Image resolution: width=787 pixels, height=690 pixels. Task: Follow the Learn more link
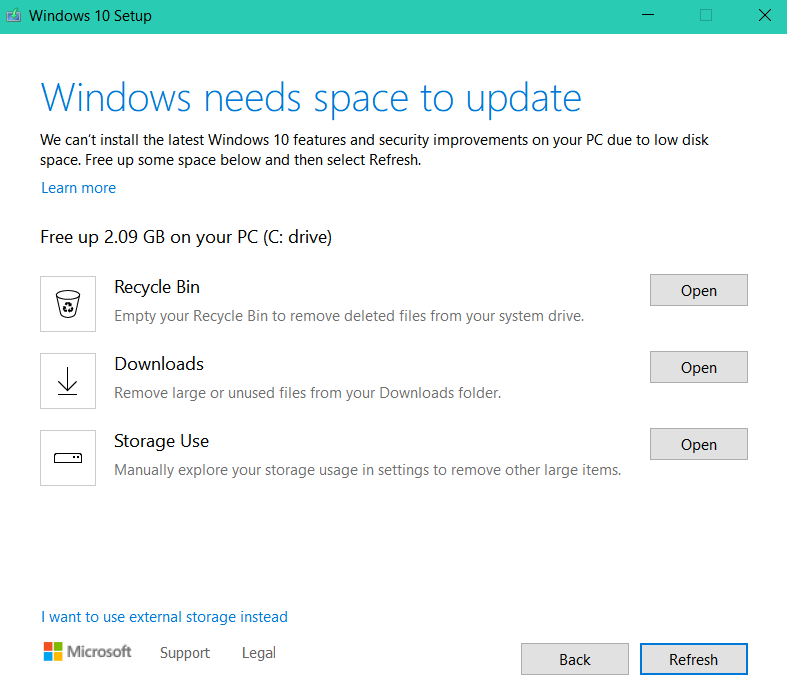pos(78,188)
